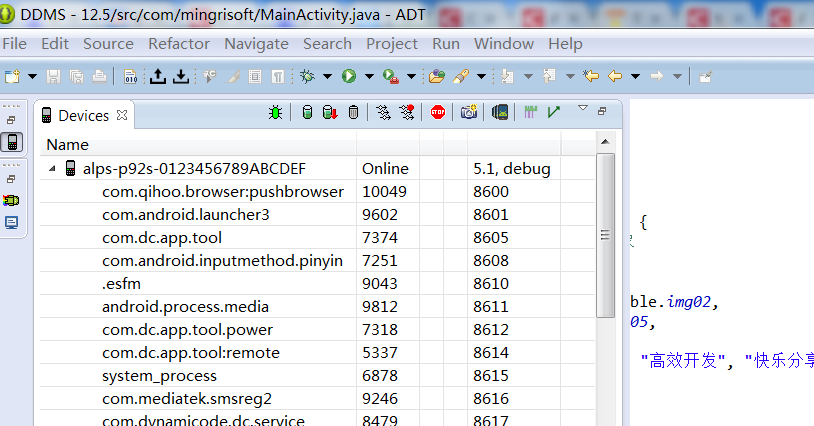Open the Search menu
The image size is (814, 426).
coord(327,44)
